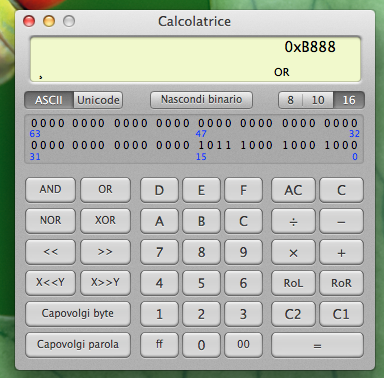Tap the hex digit A key
Viewport: 384px width, 378px height.
coord(159,221)
